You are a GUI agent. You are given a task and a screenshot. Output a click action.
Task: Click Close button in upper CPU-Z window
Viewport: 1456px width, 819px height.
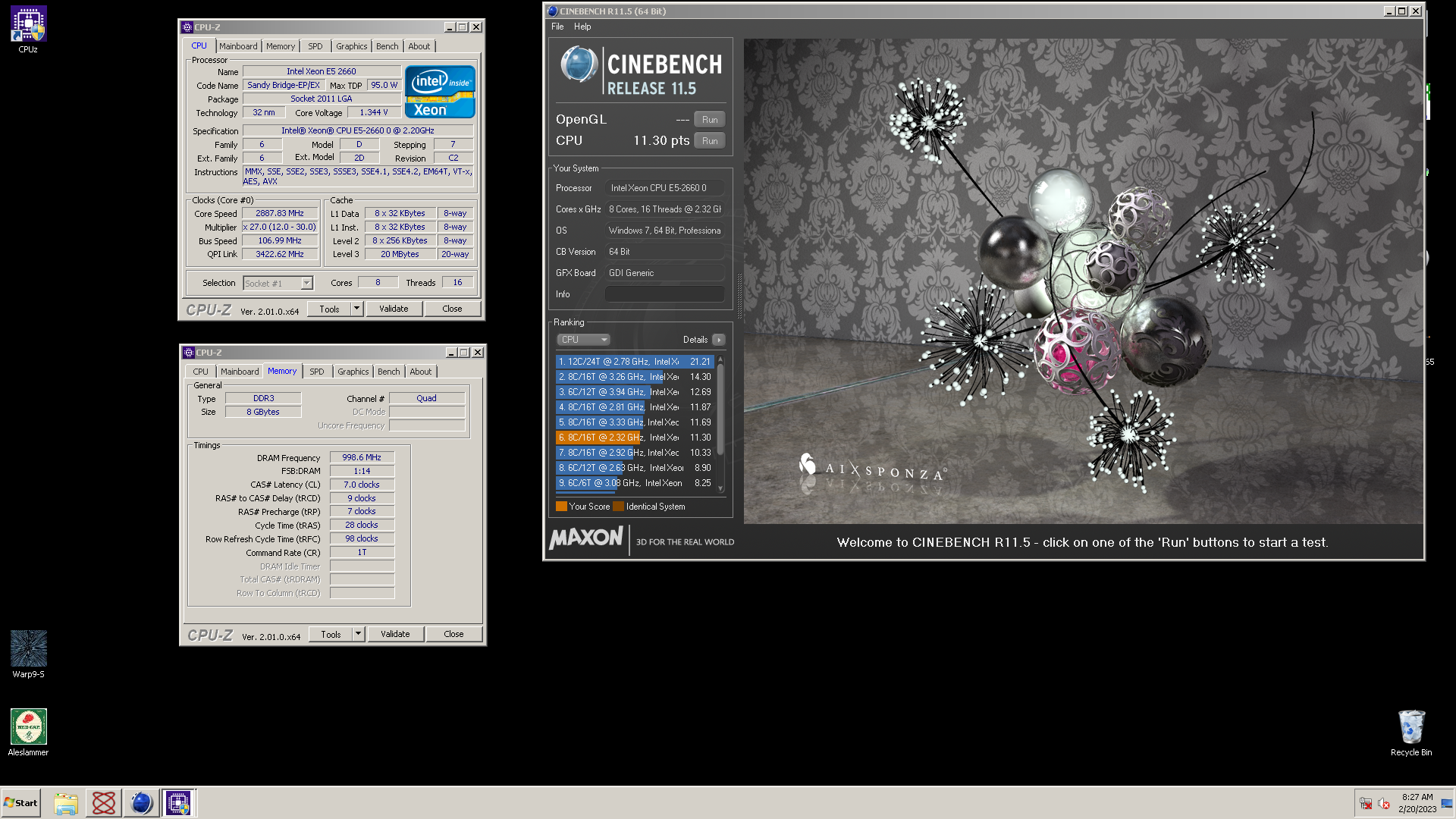(x=452, y=309)
